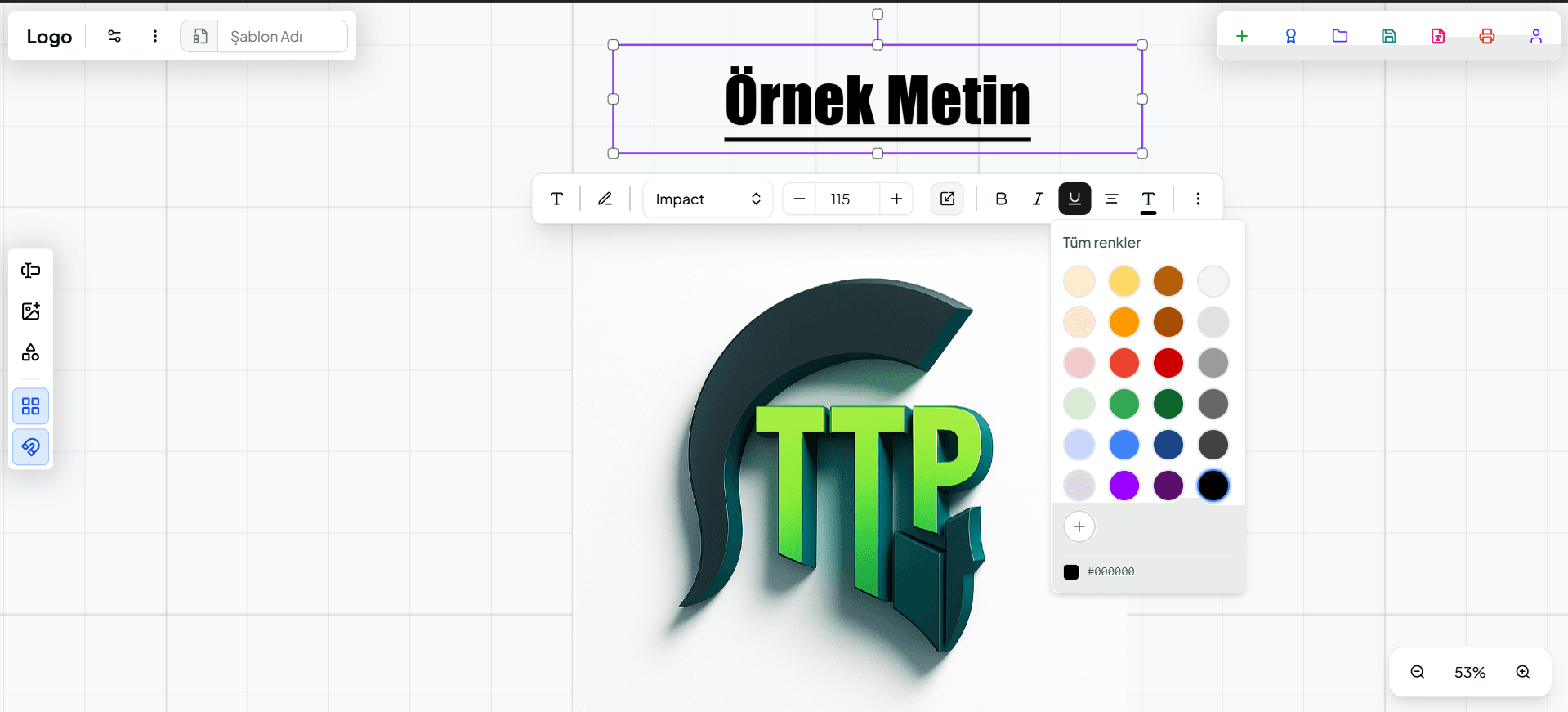Click the print icon in top toolbar
The width and height of the screenshot is (1568, 712).
pos(1486,36)
